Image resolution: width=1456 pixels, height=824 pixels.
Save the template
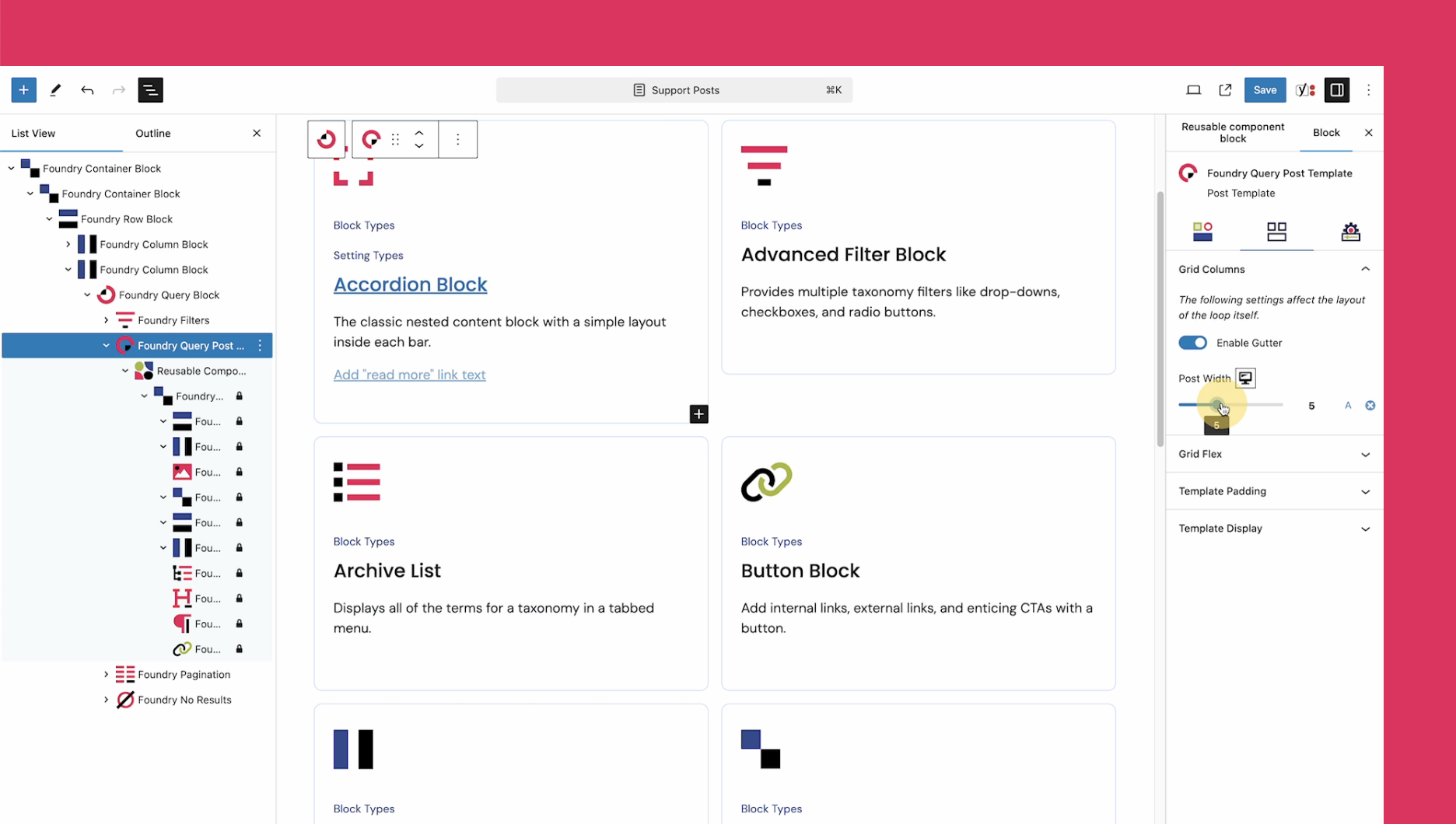coord(1265,90)
